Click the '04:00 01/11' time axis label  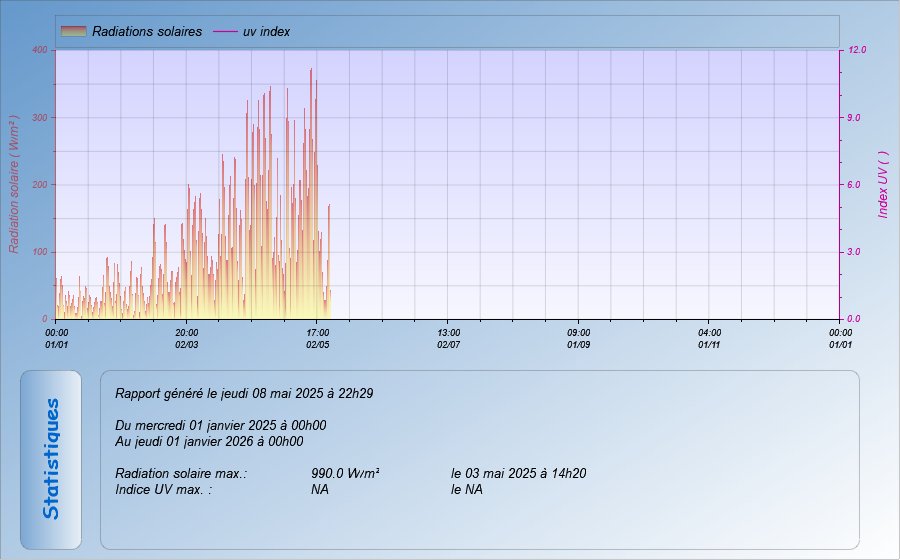click(x=709, y=339)
